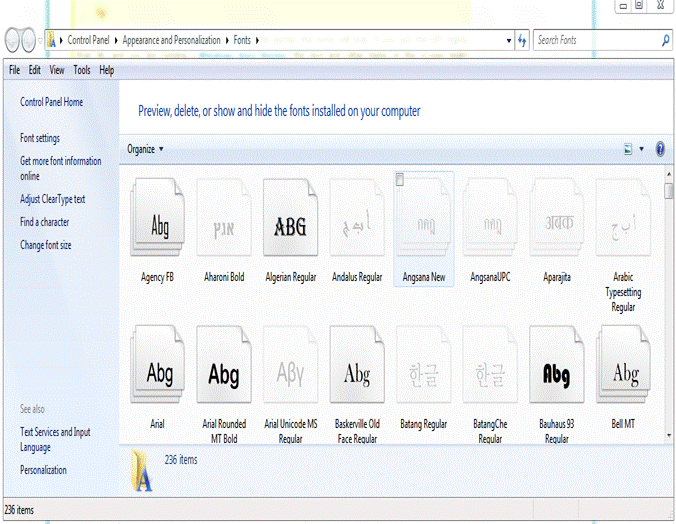Image resolution: width=676 pixels, height=524 pixels.
Task: Open the File menu
Action: pos(15,70)
